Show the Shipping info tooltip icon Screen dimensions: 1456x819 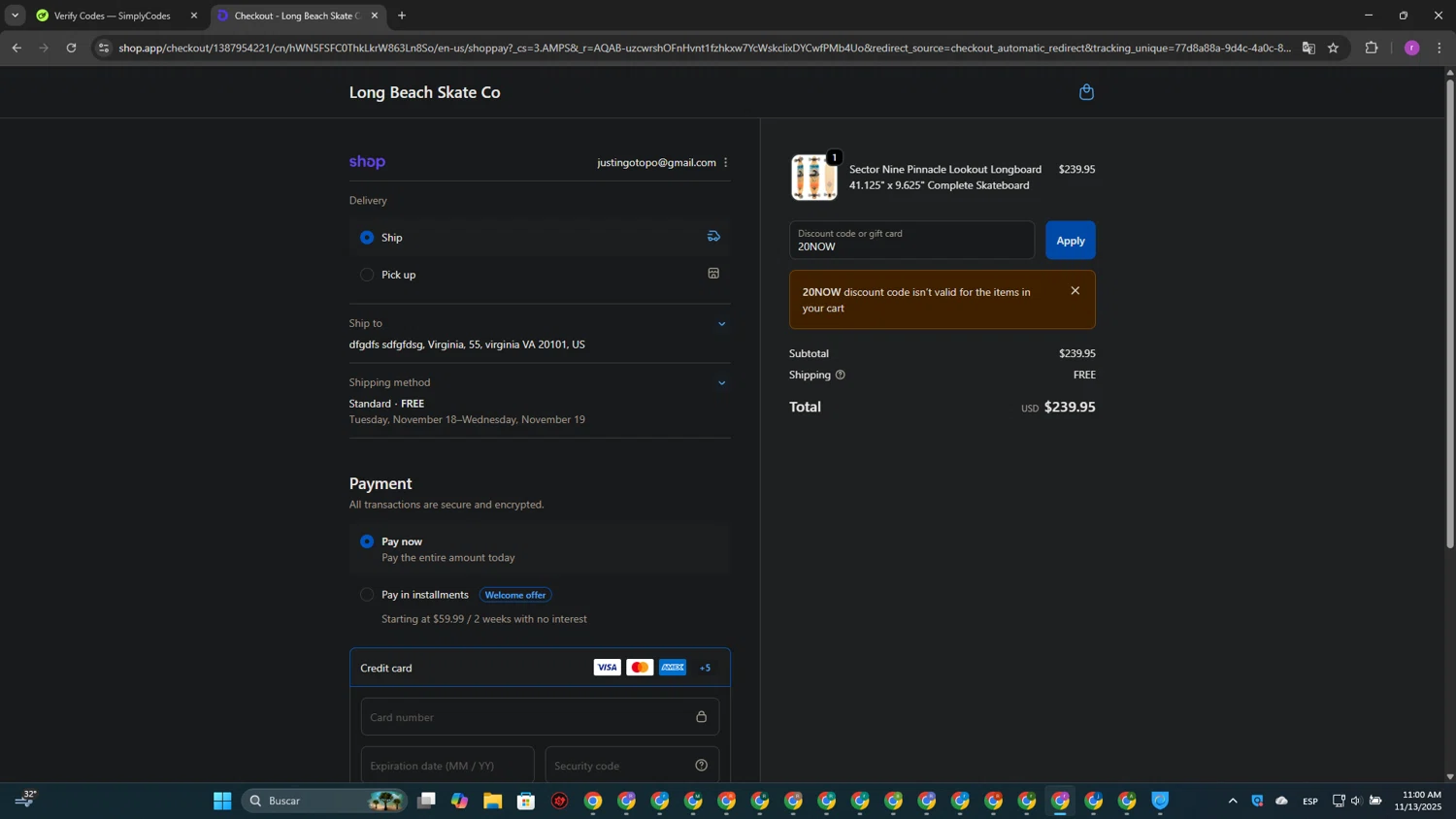(841, 375)
